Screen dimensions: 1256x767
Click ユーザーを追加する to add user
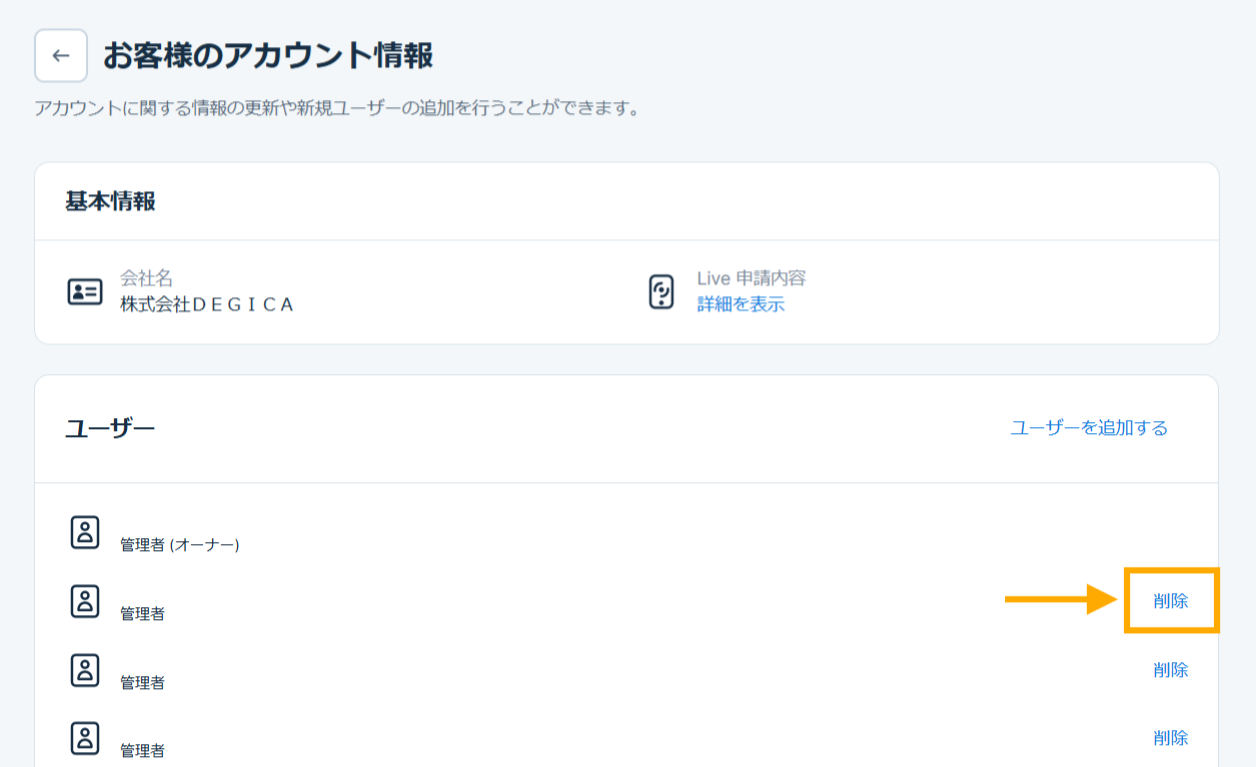[x=1087, y=427]
